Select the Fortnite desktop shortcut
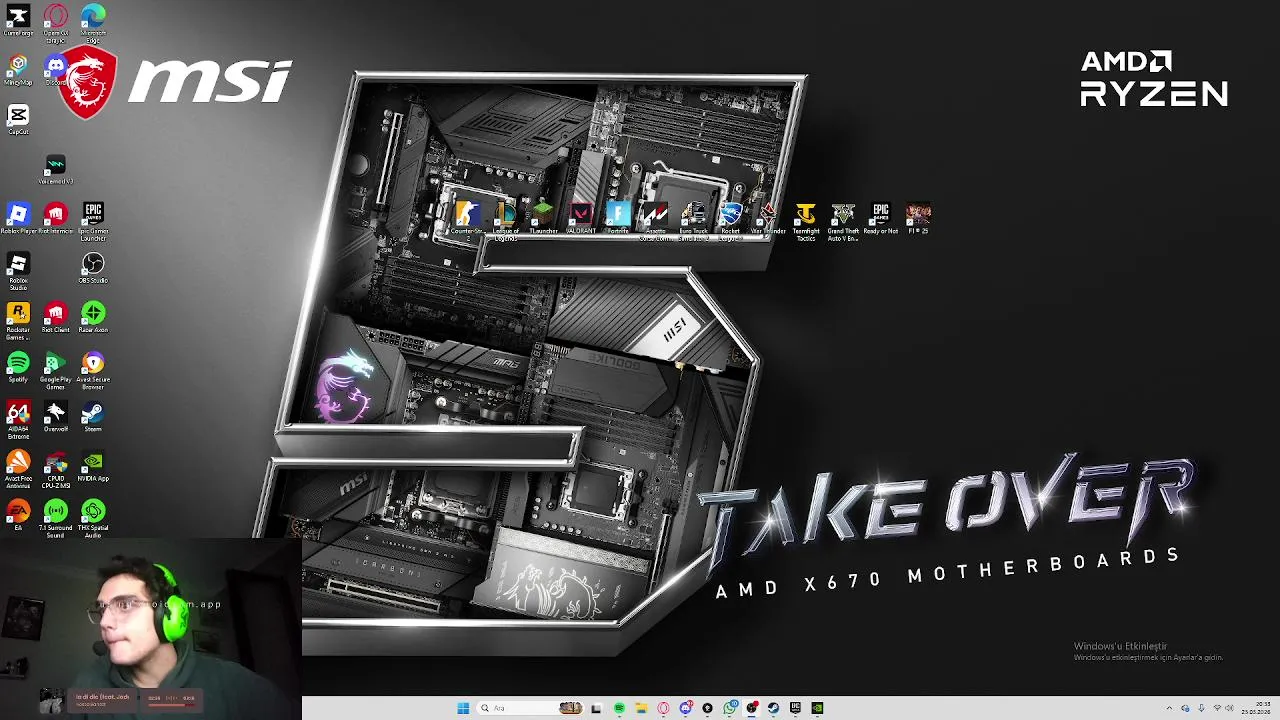Image resolution: width=1280 pixels, height=720 pixels. pos(618,218)
